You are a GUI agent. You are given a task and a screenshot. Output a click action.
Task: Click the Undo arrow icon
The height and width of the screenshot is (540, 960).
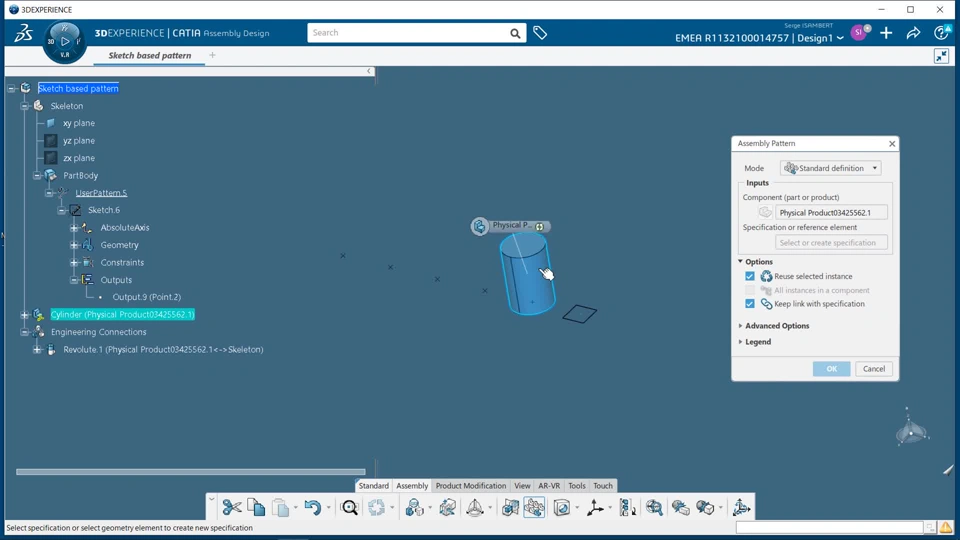click(x=312, y=508)
